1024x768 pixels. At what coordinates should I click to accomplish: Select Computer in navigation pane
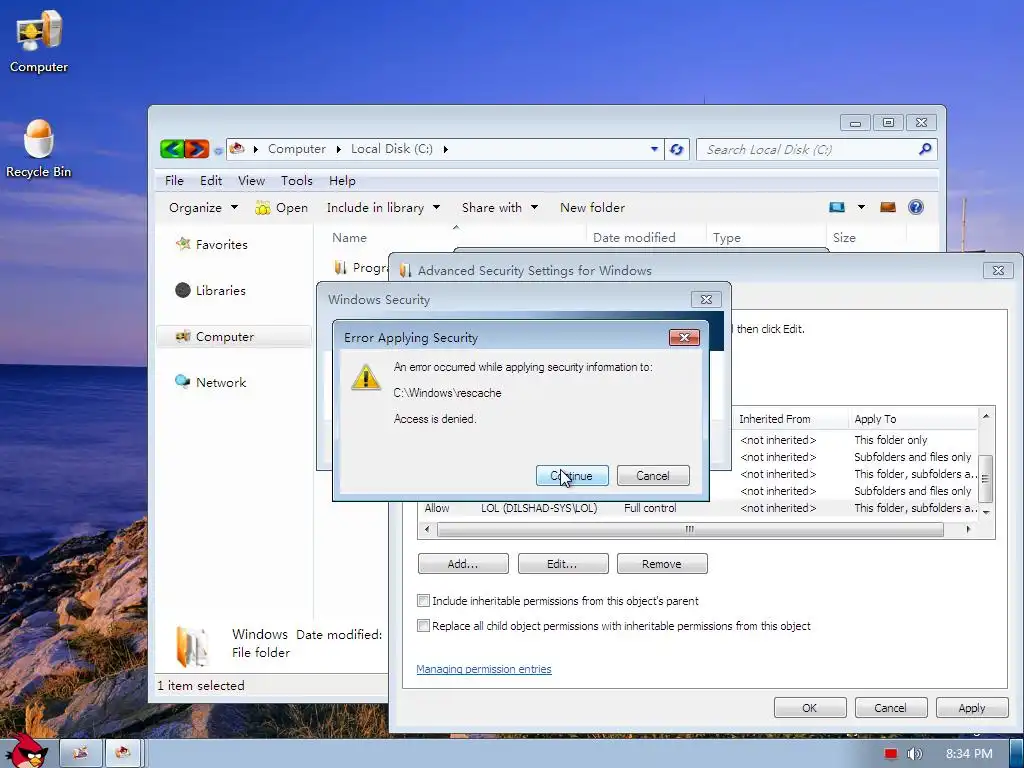[234, 336]
